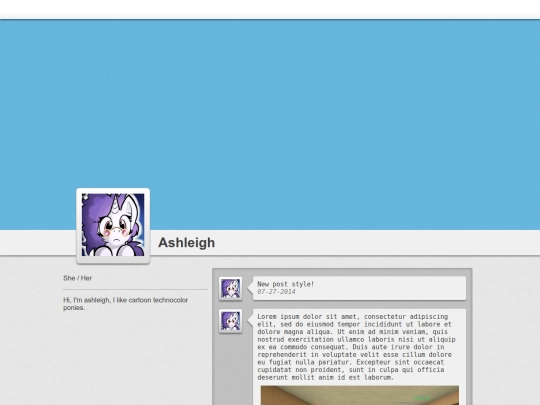This screenshot has height=405, width=540.
Task: Click the "She / Her" pronoun text
Action: [x=77, y=278]
